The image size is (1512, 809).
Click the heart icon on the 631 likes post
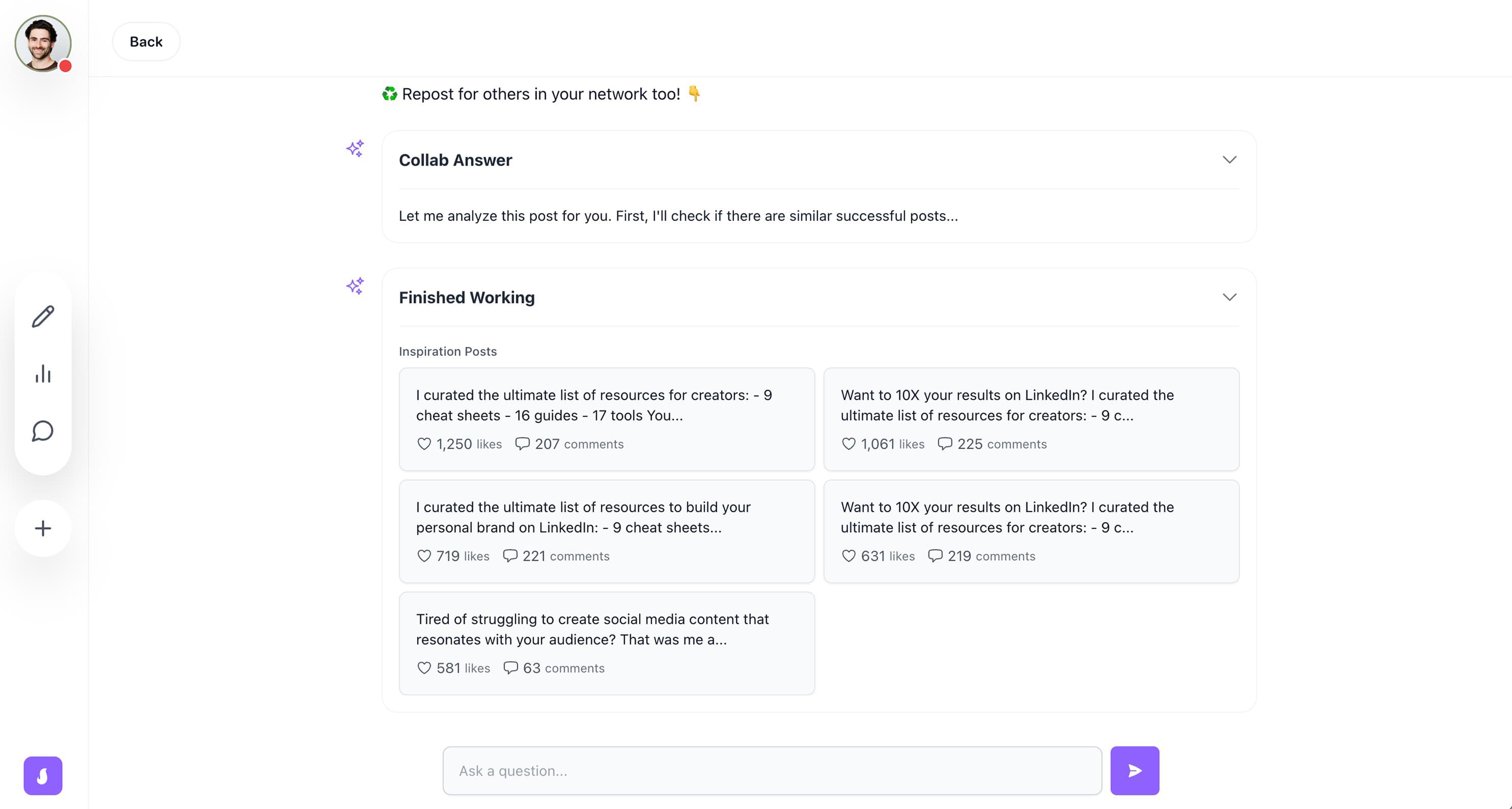[x=850, y=556]
